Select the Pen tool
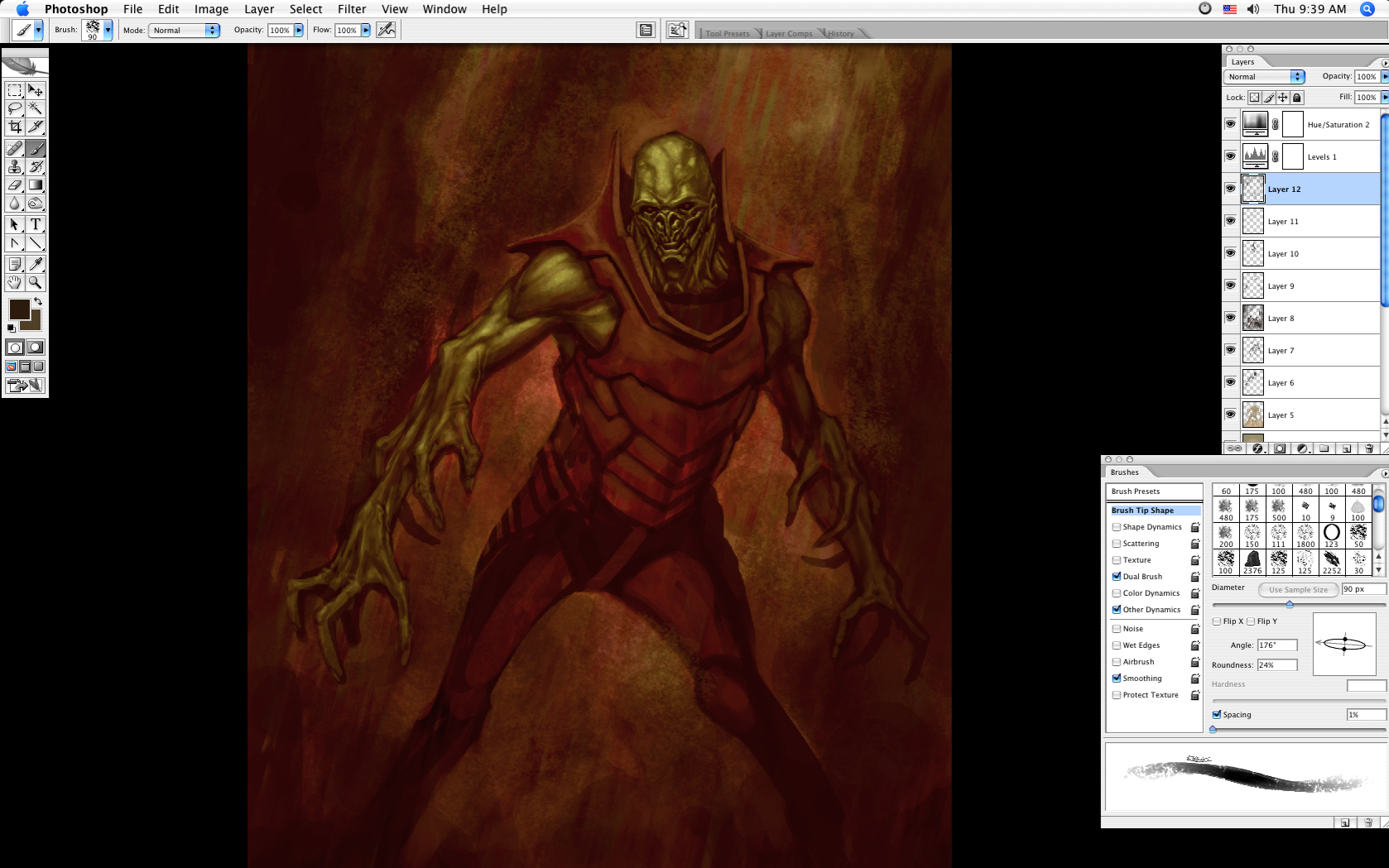The height and width of the screenshot is (868, 1389). click(x=15, y=242)
